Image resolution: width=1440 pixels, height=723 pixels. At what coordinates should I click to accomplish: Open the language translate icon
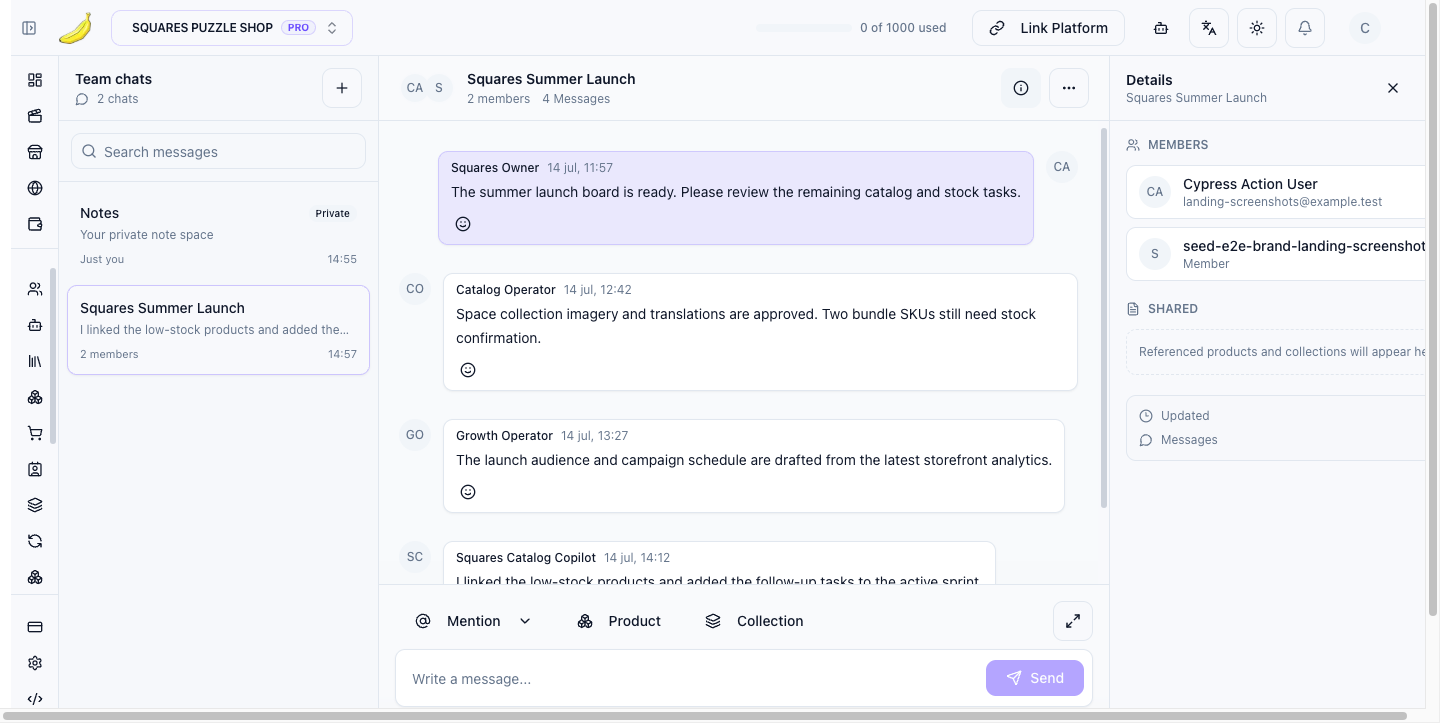pyautogui.click(x=1209, y=28)
